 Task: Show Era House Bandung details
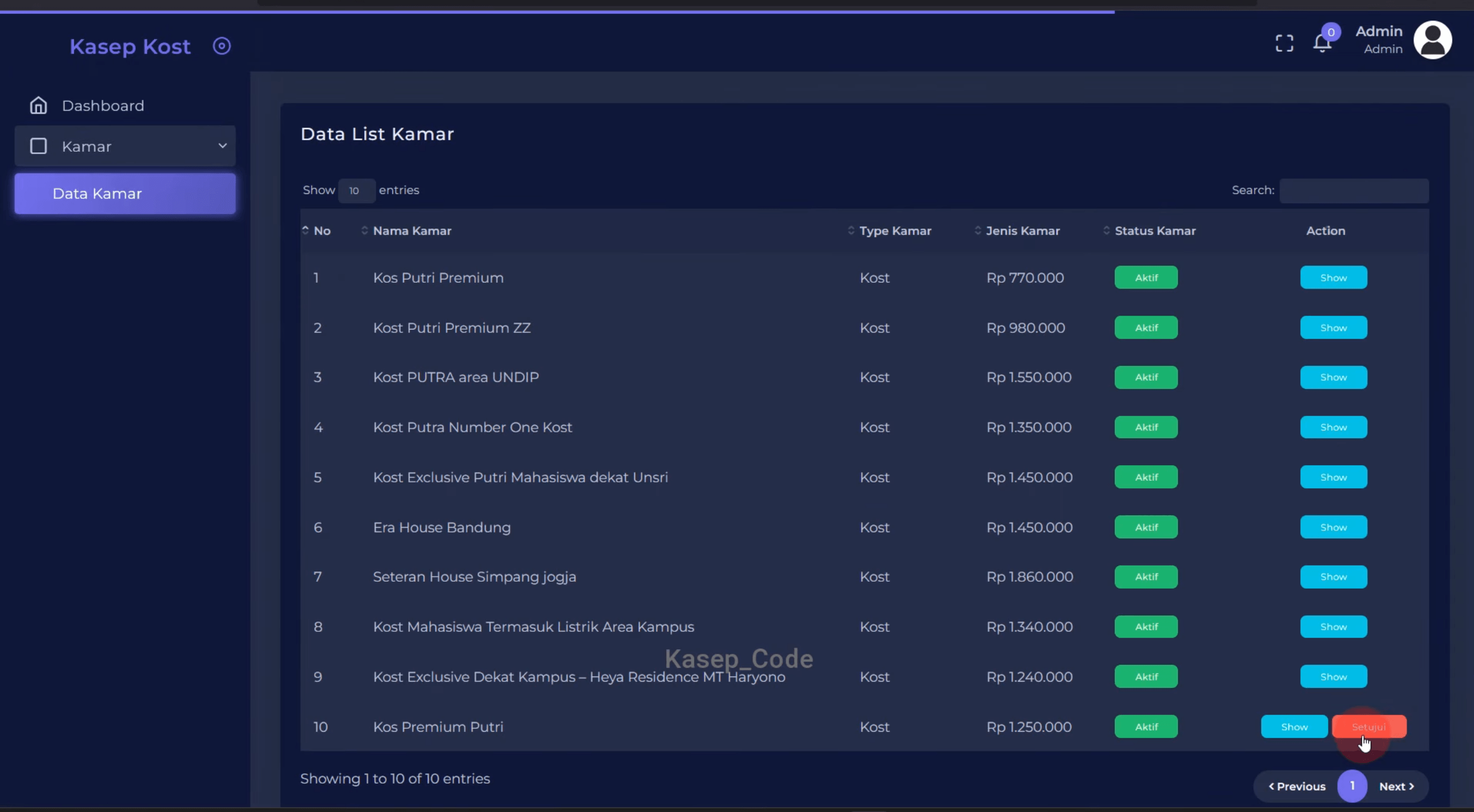(1333, 527)
